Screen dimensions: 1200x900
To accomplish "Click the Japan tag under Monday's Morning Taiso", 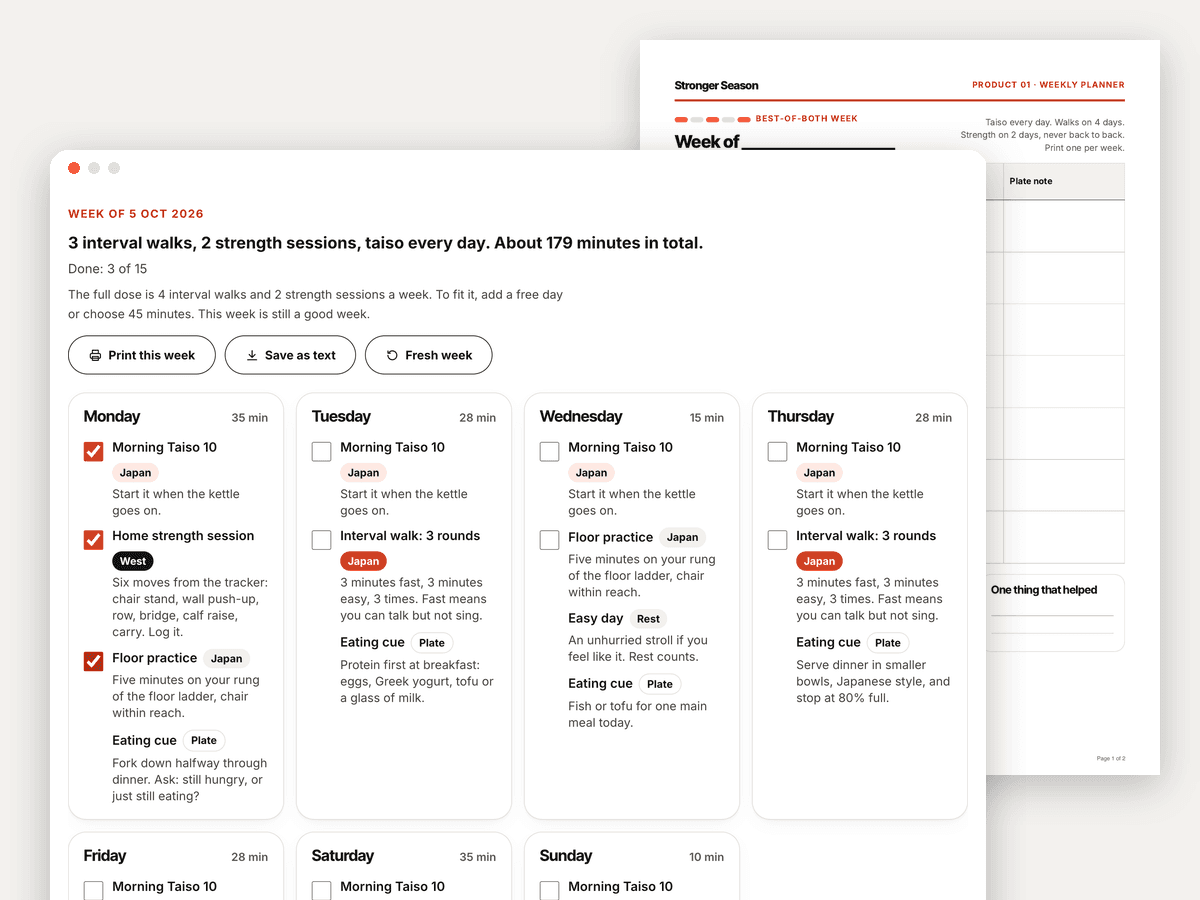I will (x=135, y=473).
